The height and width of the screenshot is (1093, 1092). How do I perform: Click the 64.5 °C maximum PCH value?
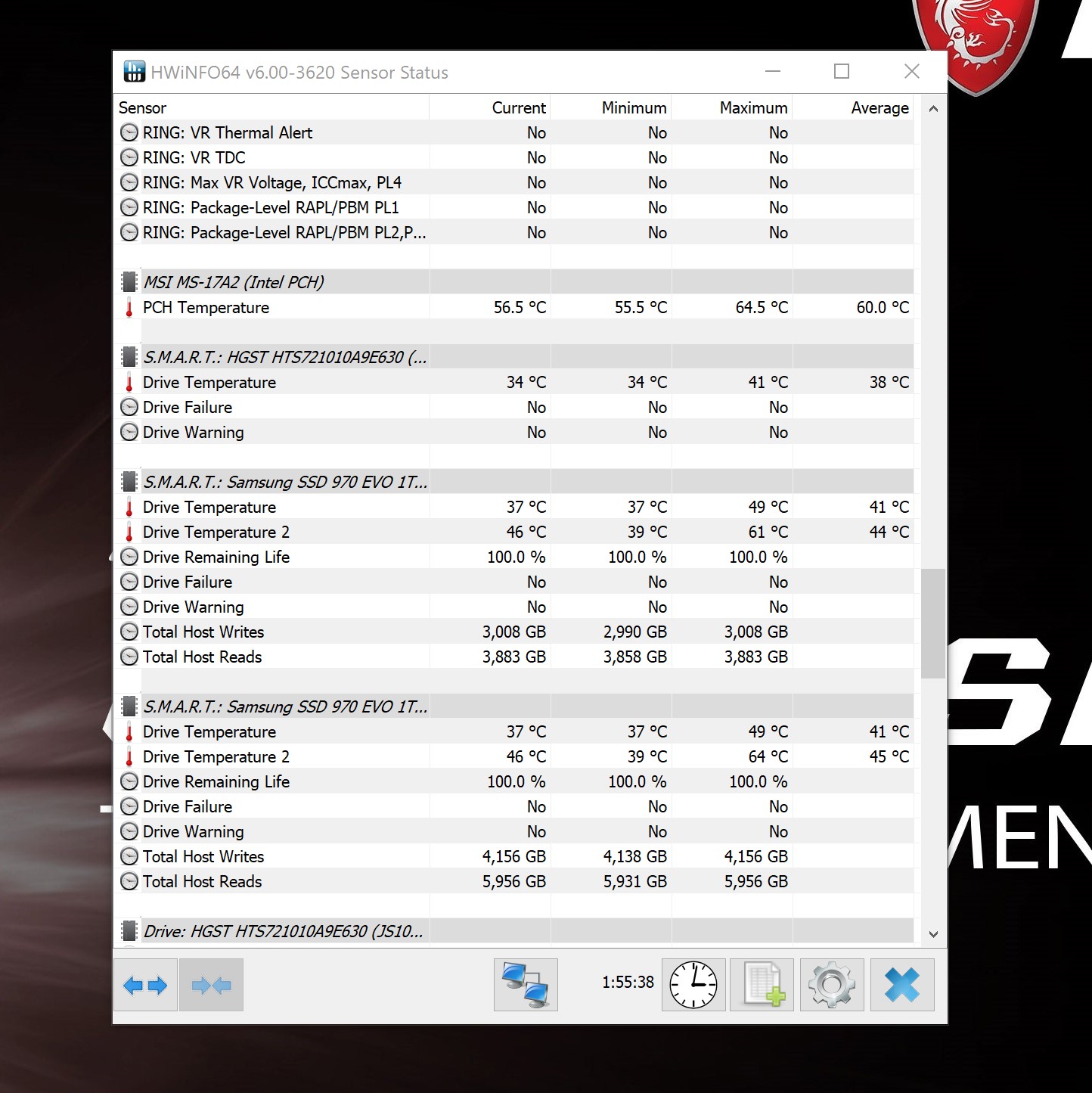pyautogui.click(x=762, y=307)
